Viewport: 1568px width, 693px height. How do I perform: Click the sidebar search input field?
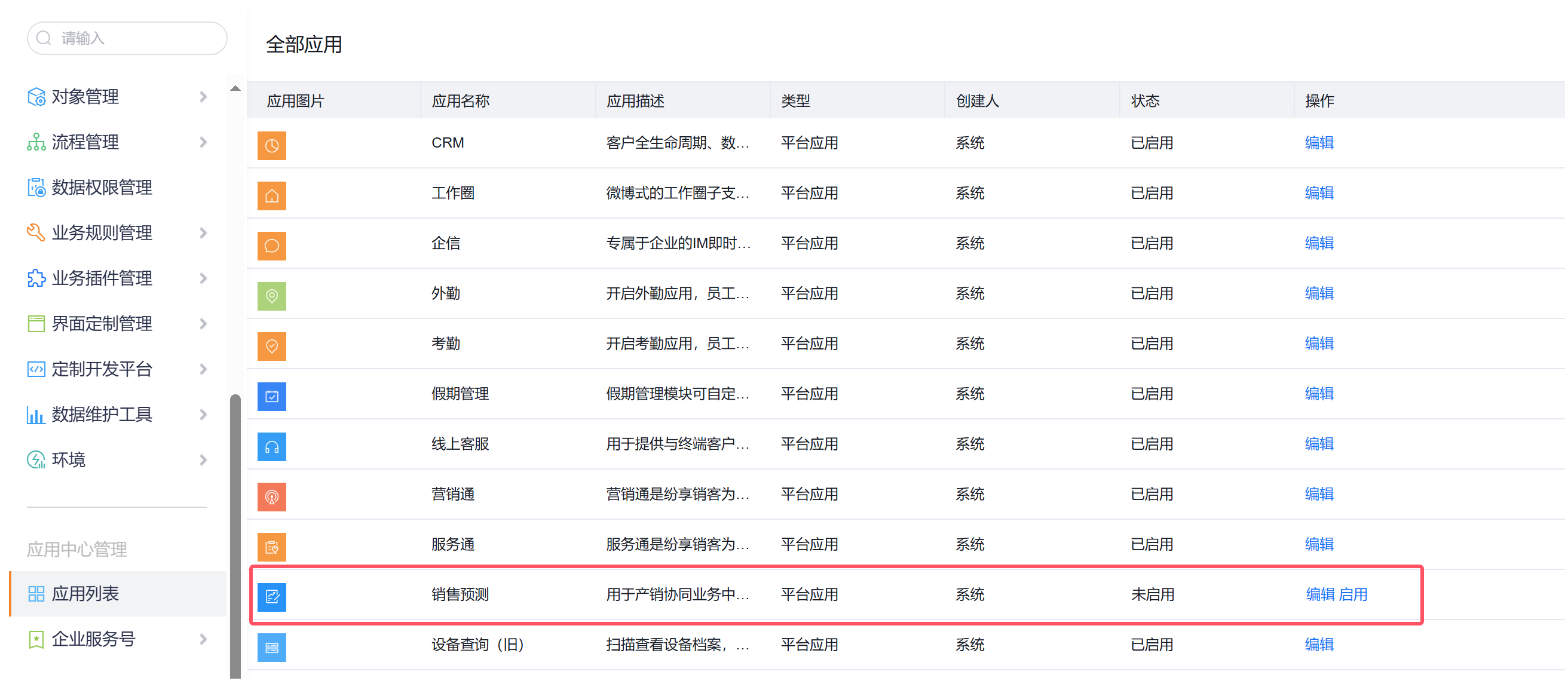(134, 38)
